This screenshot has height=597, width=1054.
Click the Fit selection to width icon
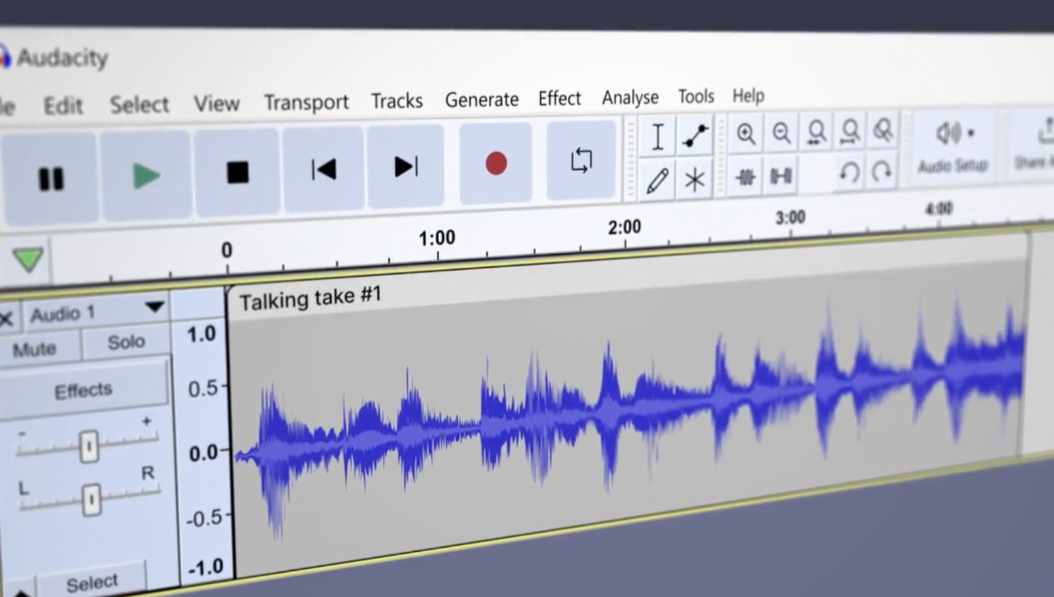(x=817, y=132)
